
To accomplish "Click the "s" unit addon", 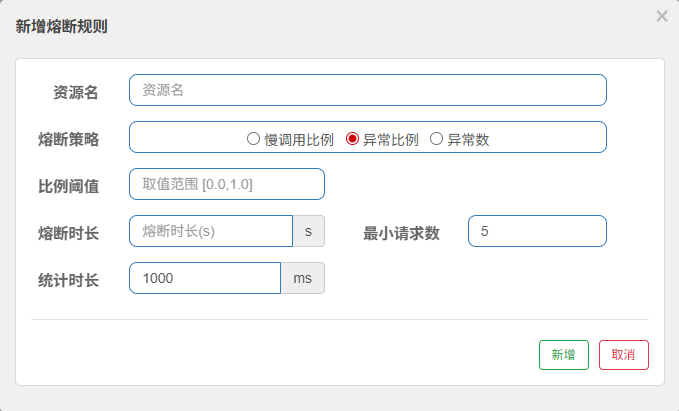I will coord(308,231).
